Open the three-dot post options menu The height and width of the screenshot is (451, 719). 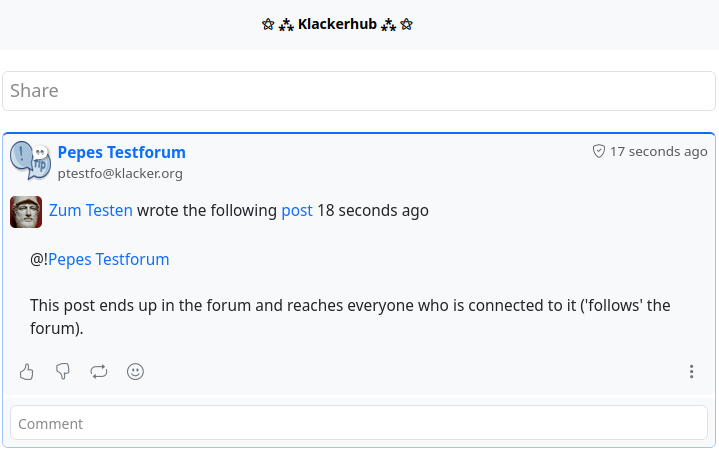click(691, 372)
